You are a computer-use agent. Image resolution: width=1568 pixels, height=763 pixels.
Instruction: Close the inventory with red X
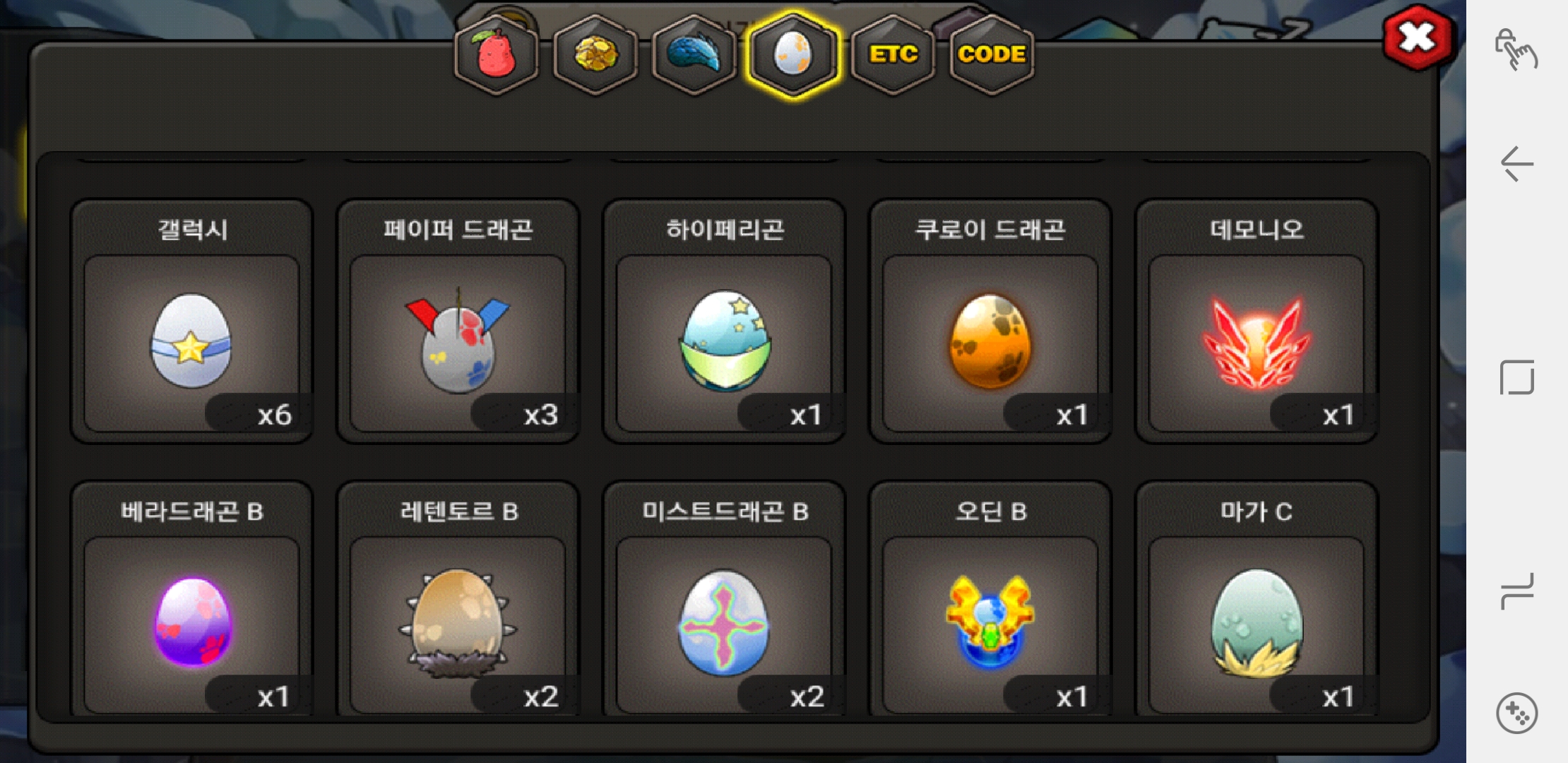pos(1418,37)
